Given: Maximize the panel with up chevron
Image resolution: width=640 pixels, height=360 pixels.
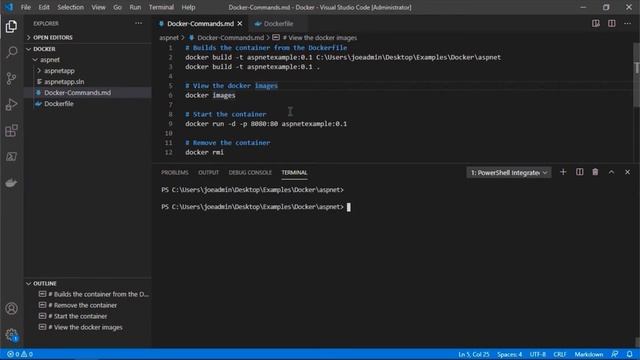Looking at the screenshot, I should 611,172.
